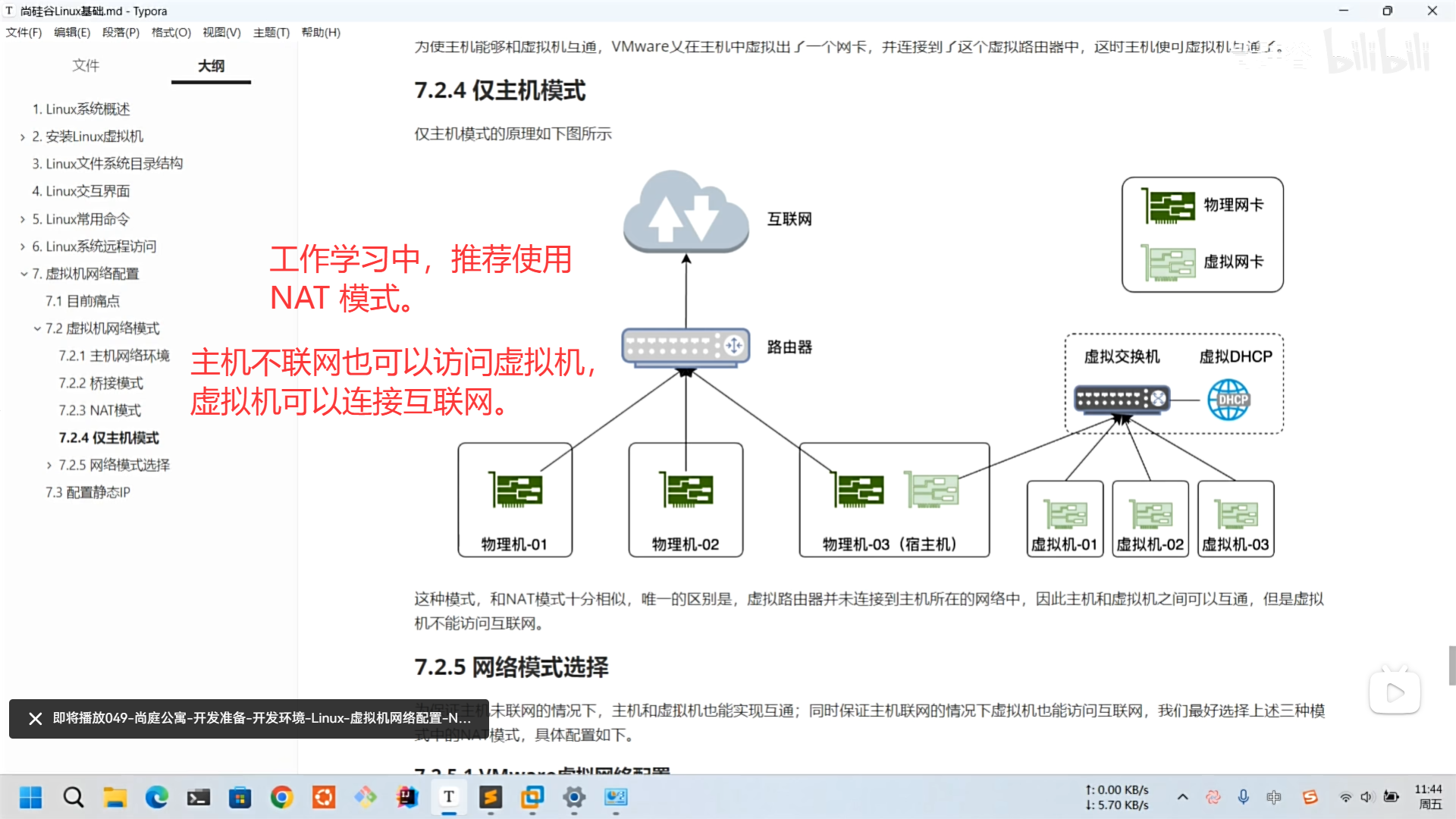Click the microphone tray icon
This screenshot has height=819, width=1456.
pos(1244,797)
